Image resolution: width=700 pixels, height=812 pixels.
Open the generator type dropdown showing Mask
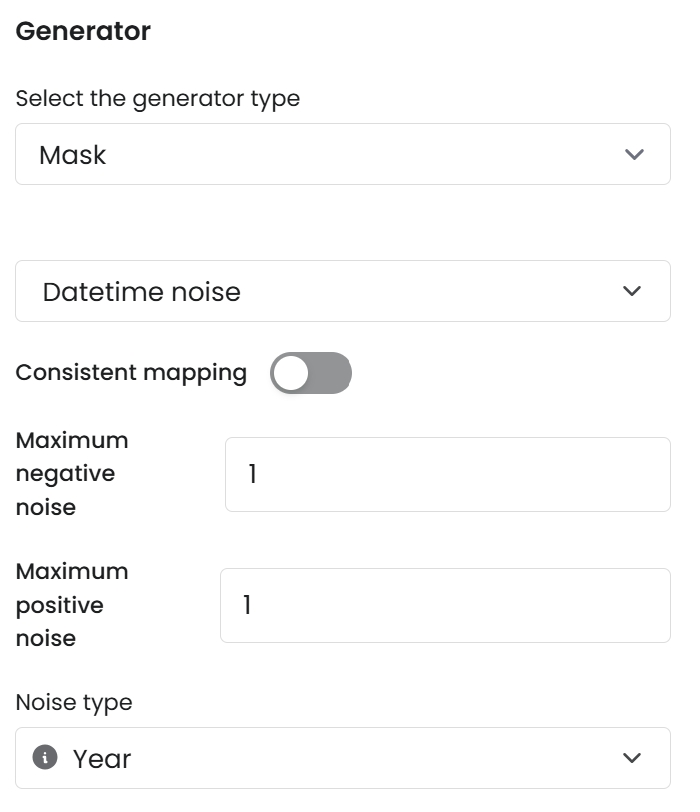(342, 155)
